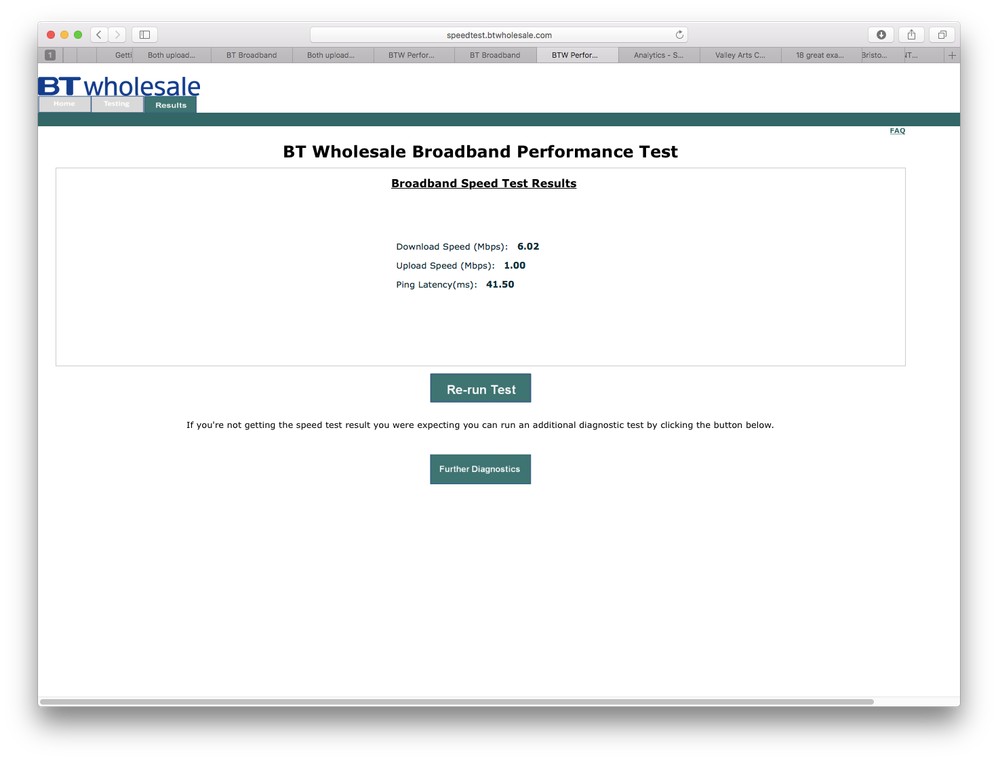Close the window with red button
Screen dimensions: 998x761
(x=51, y=35)
